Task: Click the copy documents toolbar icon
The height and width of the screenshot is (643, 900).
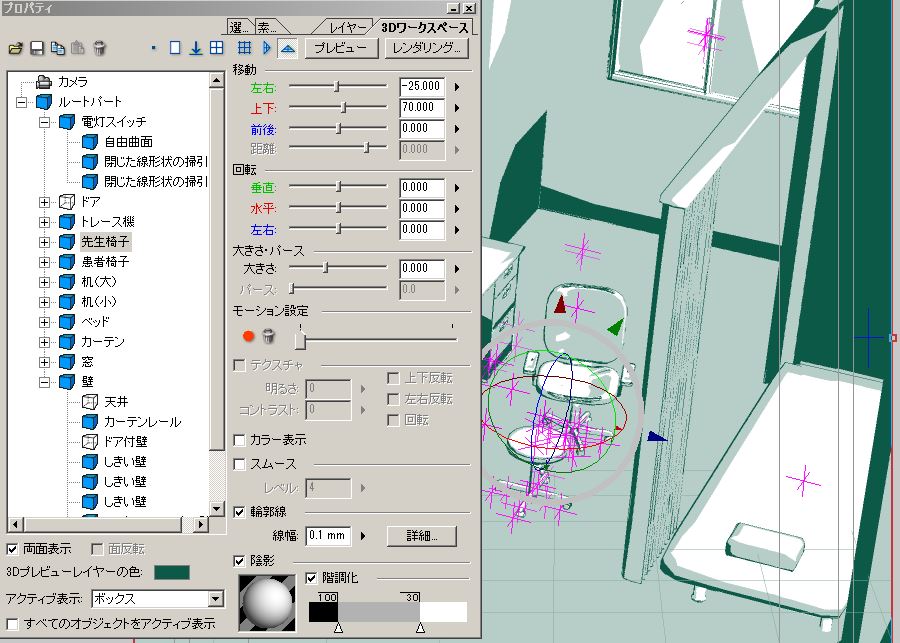Action: click(57, 48)
